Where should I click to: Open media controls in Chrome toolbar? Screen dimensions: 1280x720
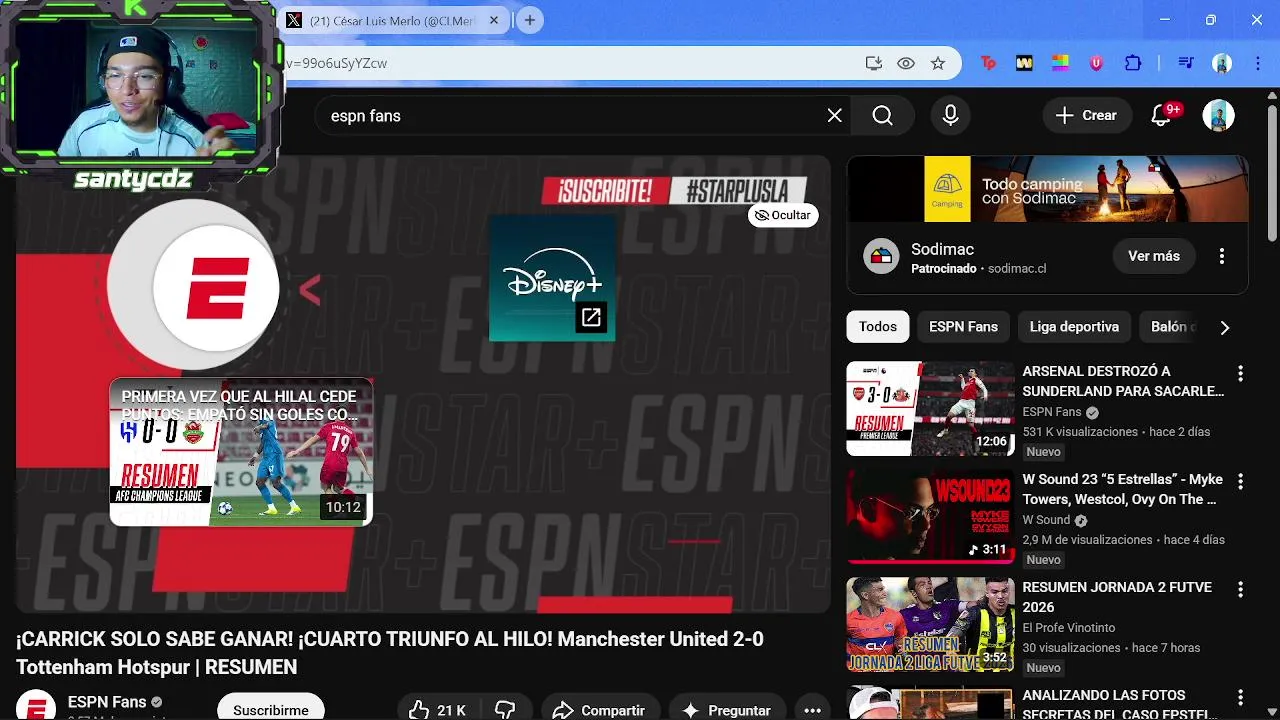(x=1186, y=63)
